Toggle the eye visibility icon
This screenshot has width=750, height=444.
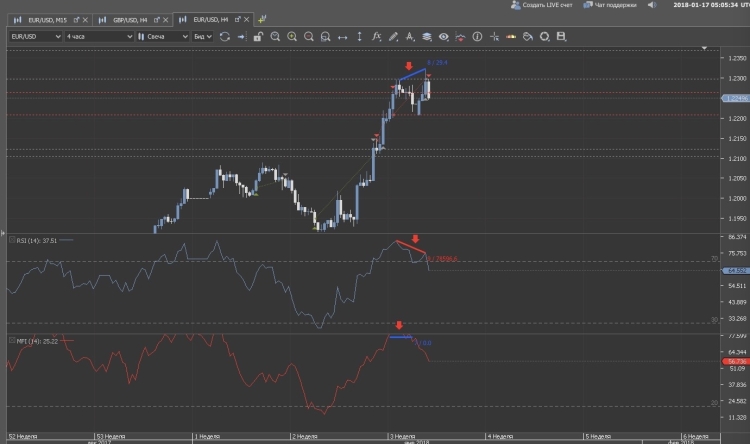coord(444,36)
